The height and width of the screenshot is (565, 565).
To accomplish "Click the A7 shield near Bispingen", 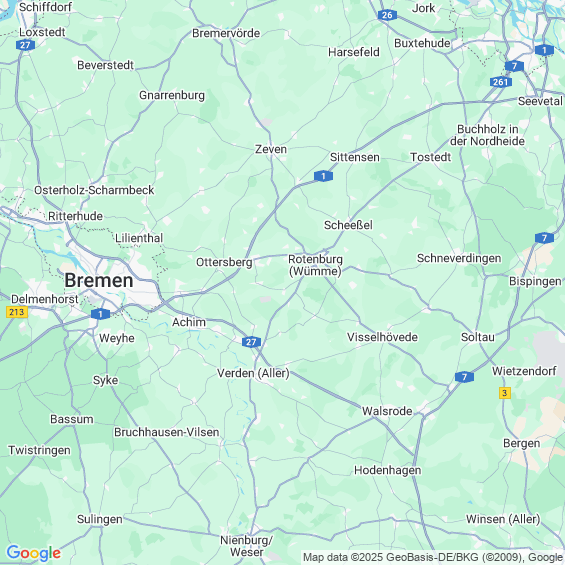I will point(544,238).
